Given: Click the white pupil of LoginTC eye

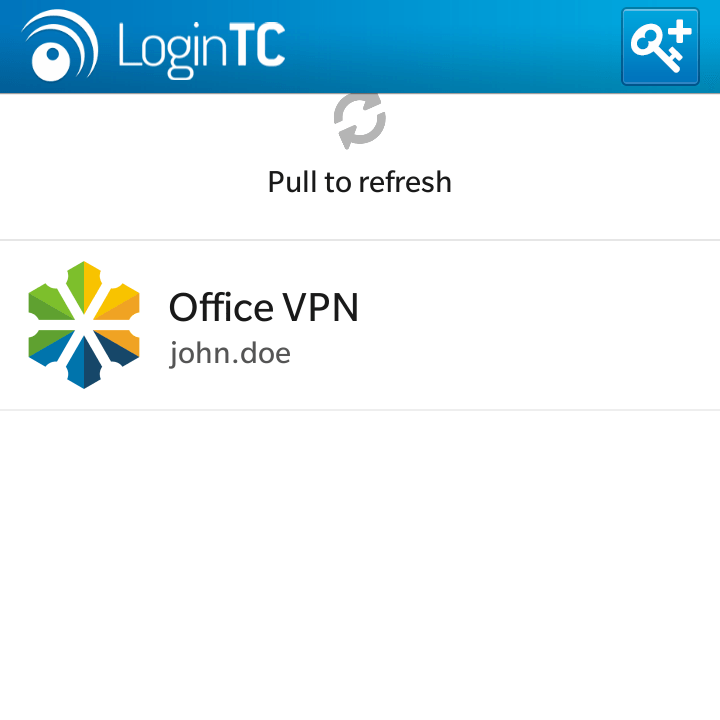Looking at the screenshot, I should 53,54.
